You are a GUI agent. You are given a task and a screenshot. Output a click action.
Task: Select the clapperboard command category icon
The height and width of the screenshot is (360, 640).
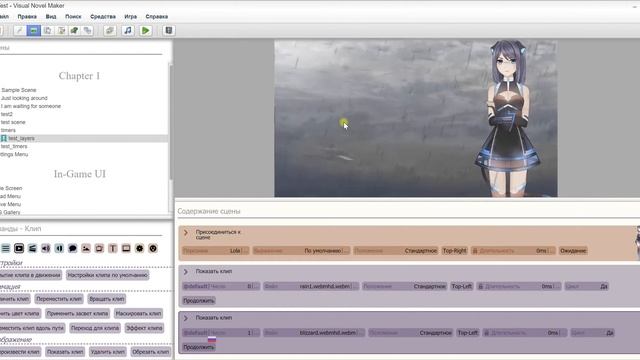pyautogui.click(x=32, y=248)
